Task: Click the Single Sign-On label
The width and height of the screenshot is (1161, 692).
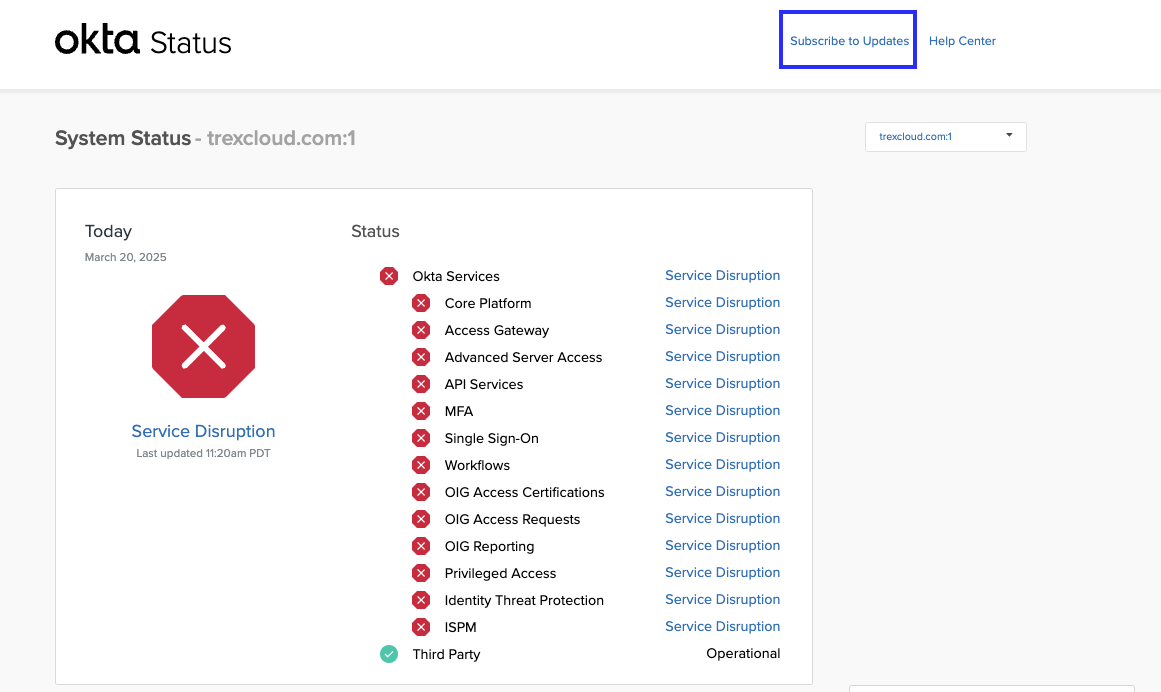Action: (x=492, y=438)
